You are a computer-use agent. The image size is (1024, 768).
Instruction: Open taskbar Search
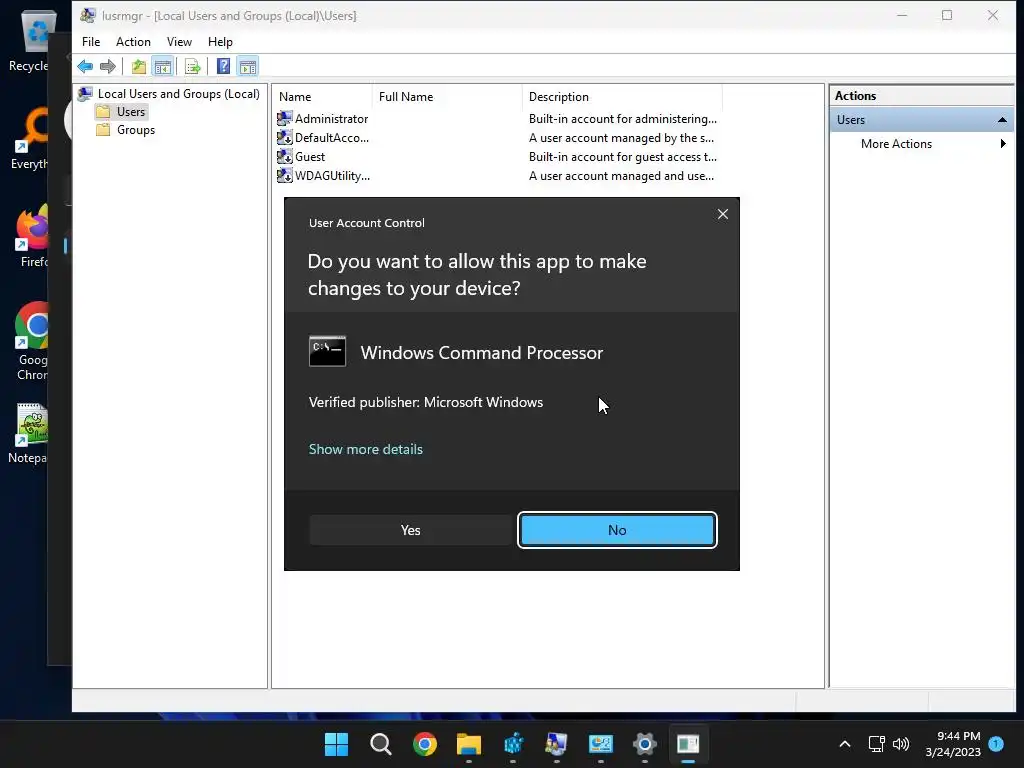tap(381, 744)
